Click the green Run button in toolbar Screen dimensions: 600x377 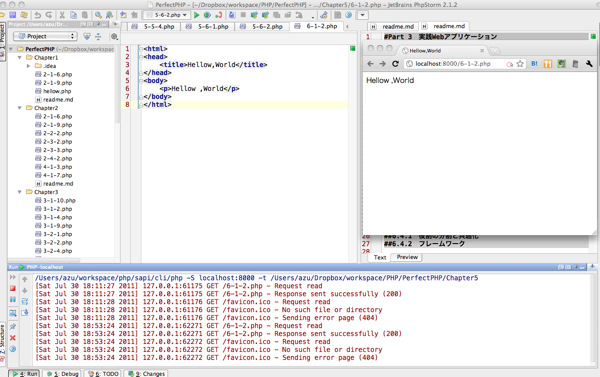click(196, 15)
